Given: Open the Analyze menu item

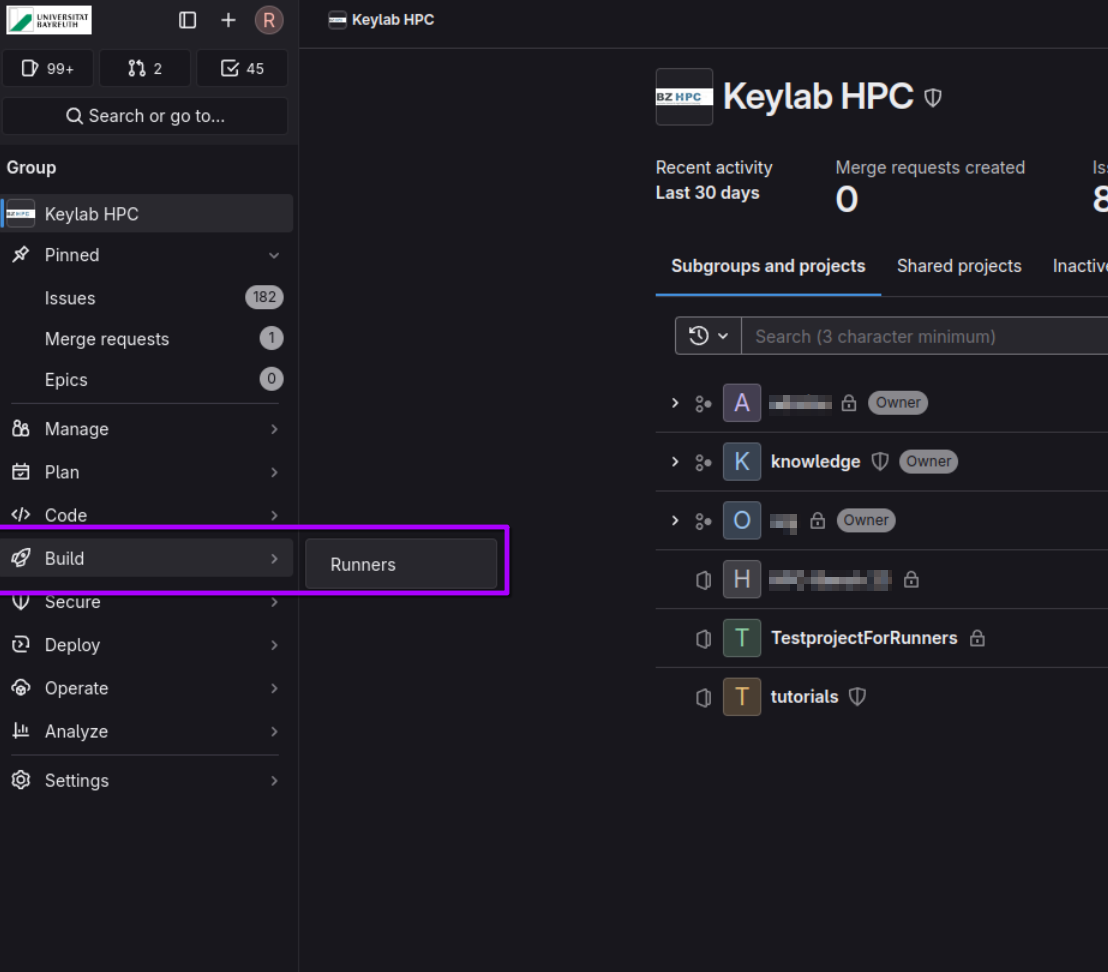Looking at the screenshot, I should tap(147, 731).
